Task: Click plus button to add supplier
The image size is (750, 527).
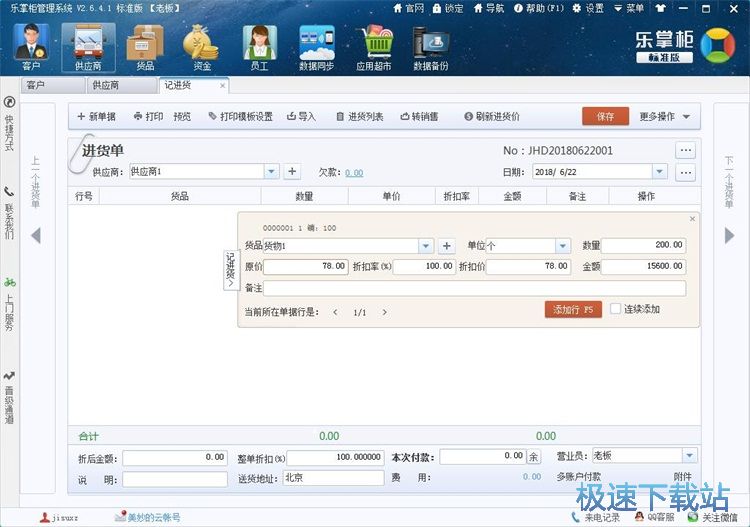Action: tap(292, 171)
